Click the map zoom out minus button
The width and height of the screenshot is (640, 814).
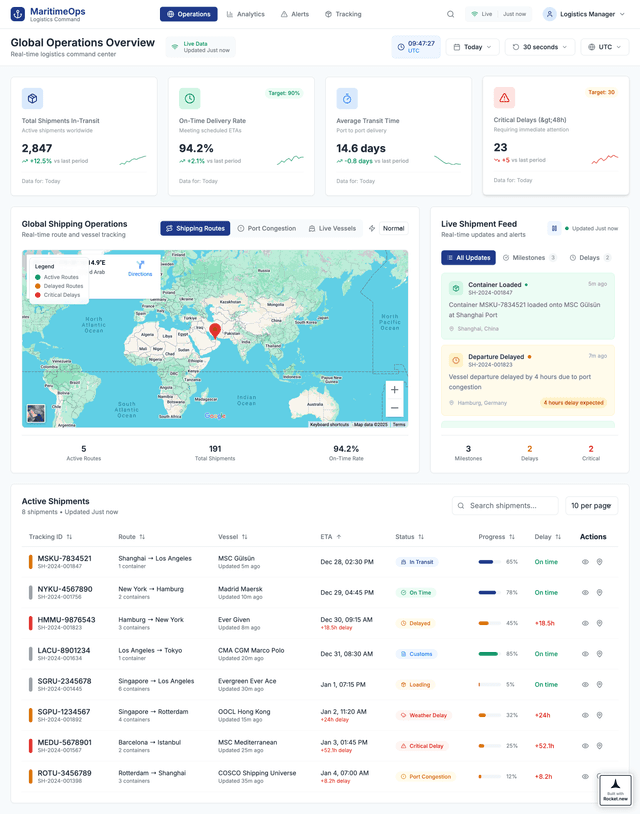coord(394,408)
